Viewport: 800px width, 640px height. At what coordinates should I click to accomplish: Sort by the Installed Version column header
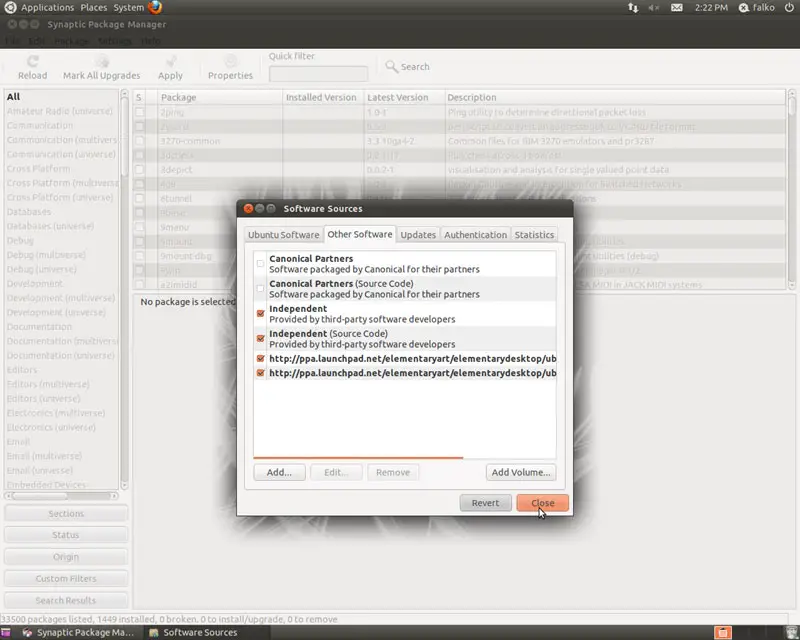[322, 97]
